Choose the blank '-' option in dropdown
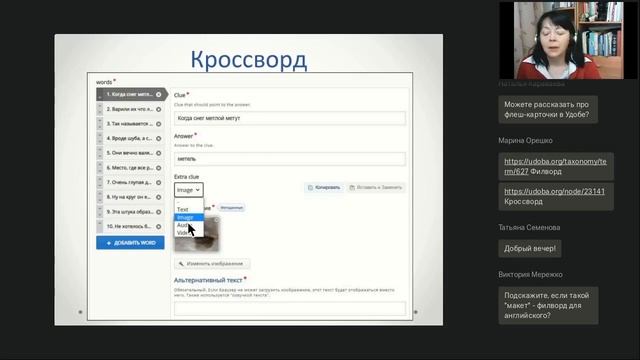640x360 pixels. (x=189, y=202)
